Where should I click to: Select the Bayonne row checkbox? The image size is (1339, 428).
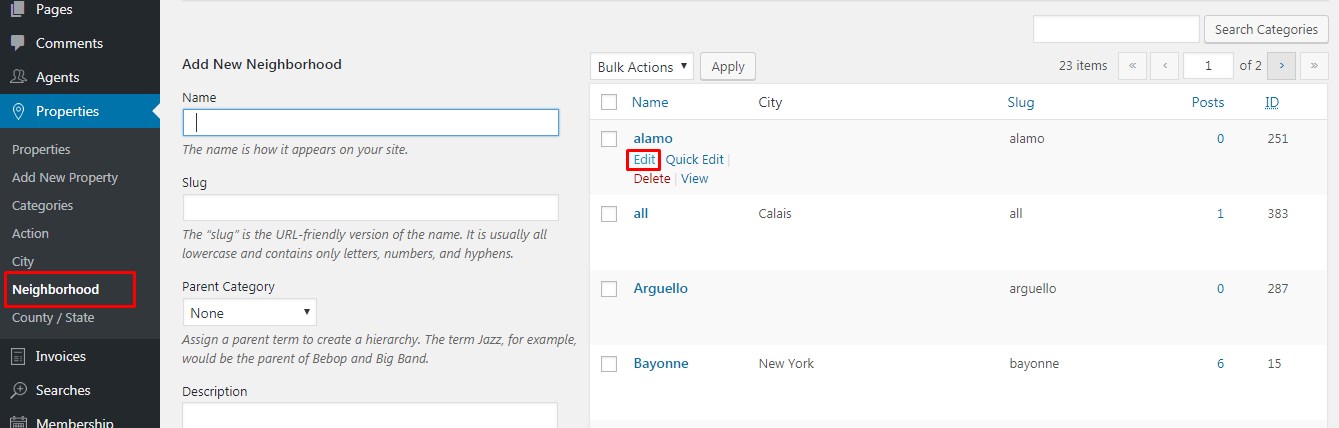click(609, 364)
